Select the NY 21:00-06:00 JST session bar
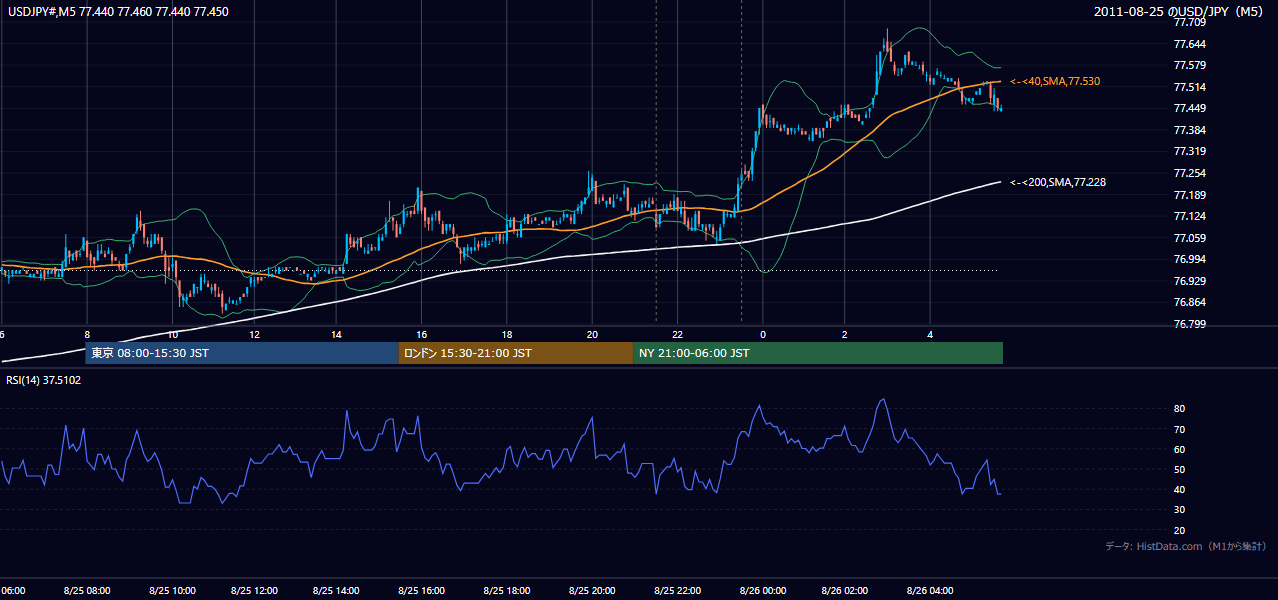Screen dimensions: 1278x600 pyautogui.click(x=818, y=353)
